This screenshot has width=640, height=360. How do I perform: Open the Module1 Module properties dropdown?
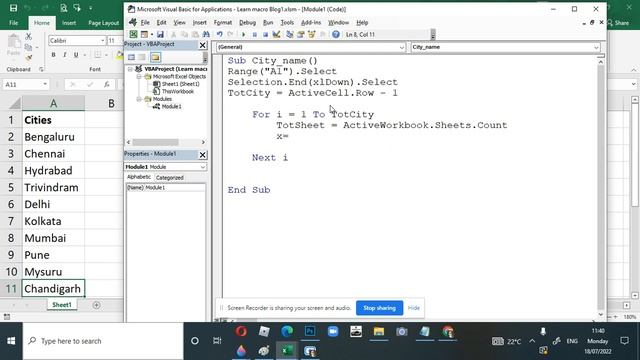tap(203, 167)
